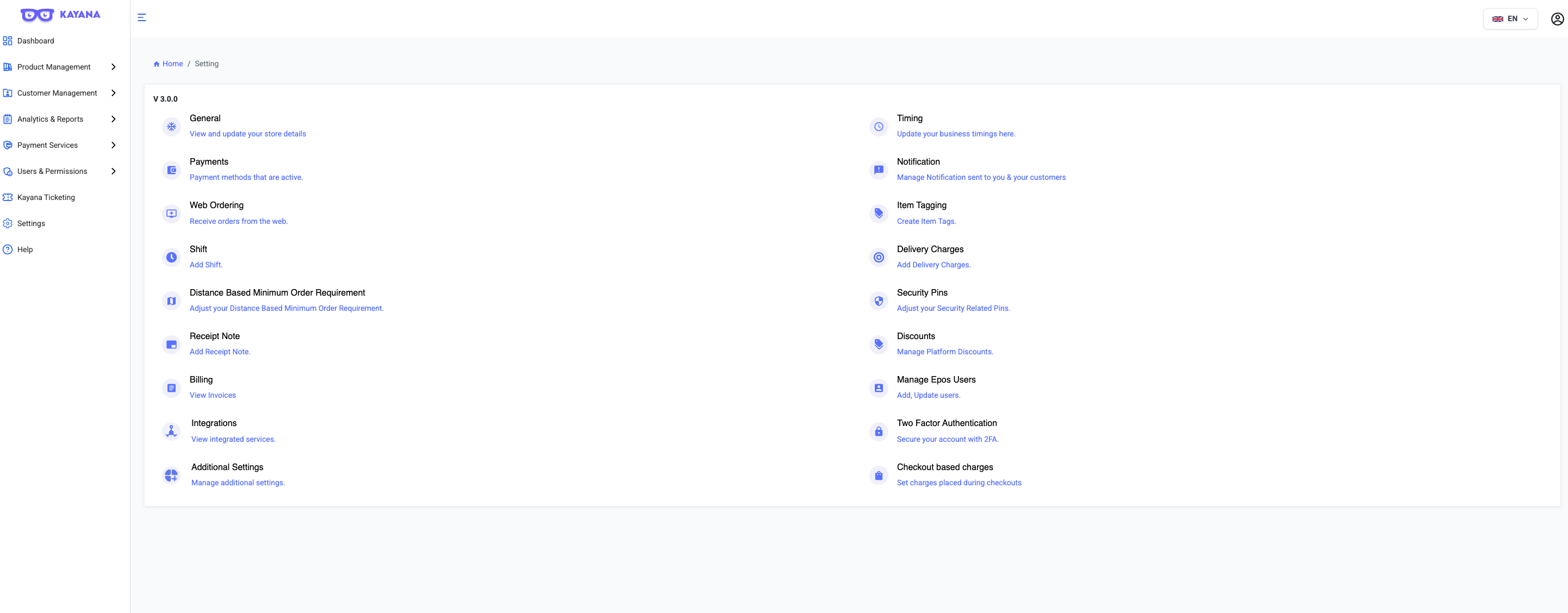
Task: Click the Receipt Note icon
Action: click(x=172, y=344)
